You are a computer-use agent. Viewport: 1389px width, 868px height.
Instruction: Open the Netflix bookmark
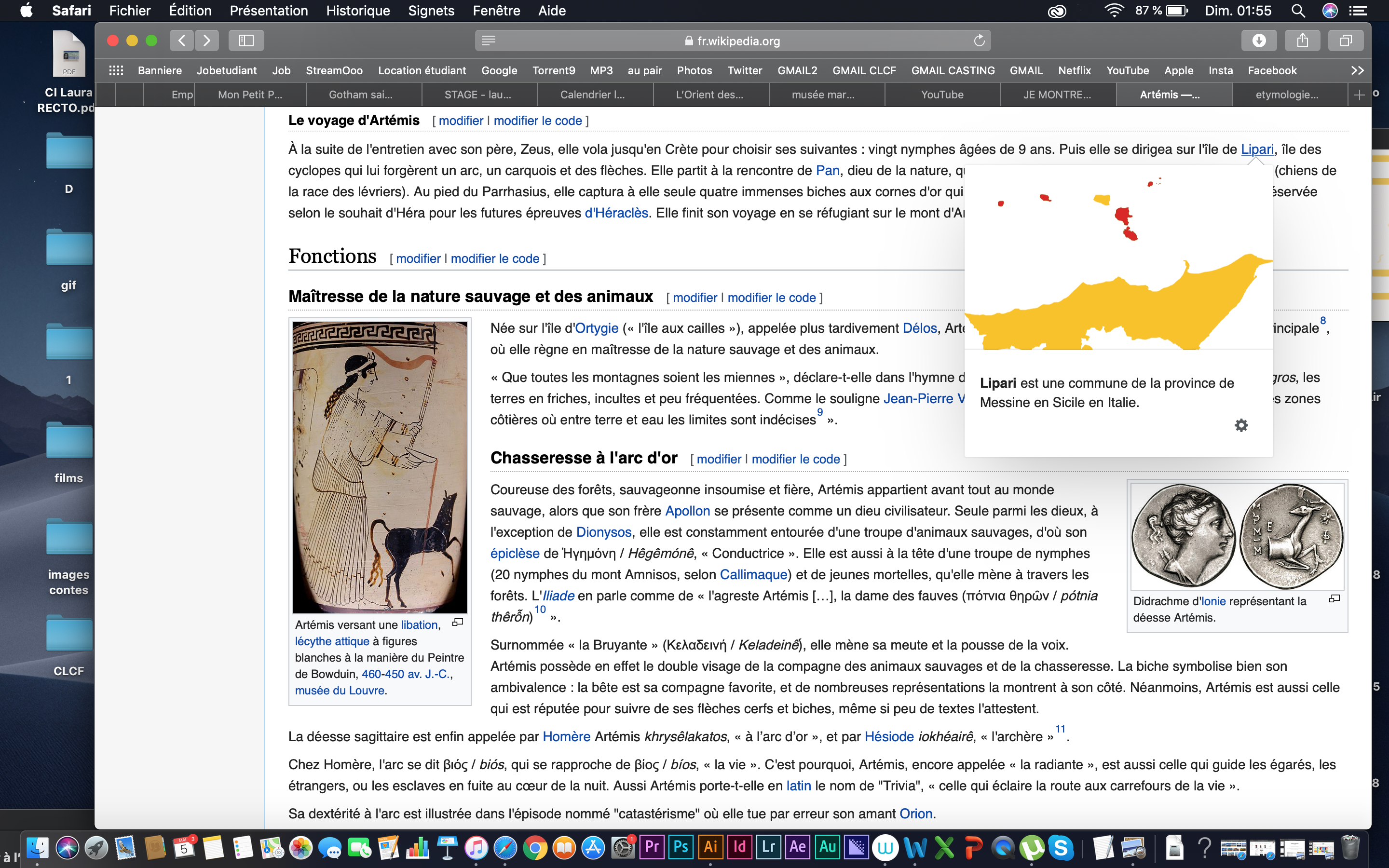pyautogui.click(x=1074, y=70)
